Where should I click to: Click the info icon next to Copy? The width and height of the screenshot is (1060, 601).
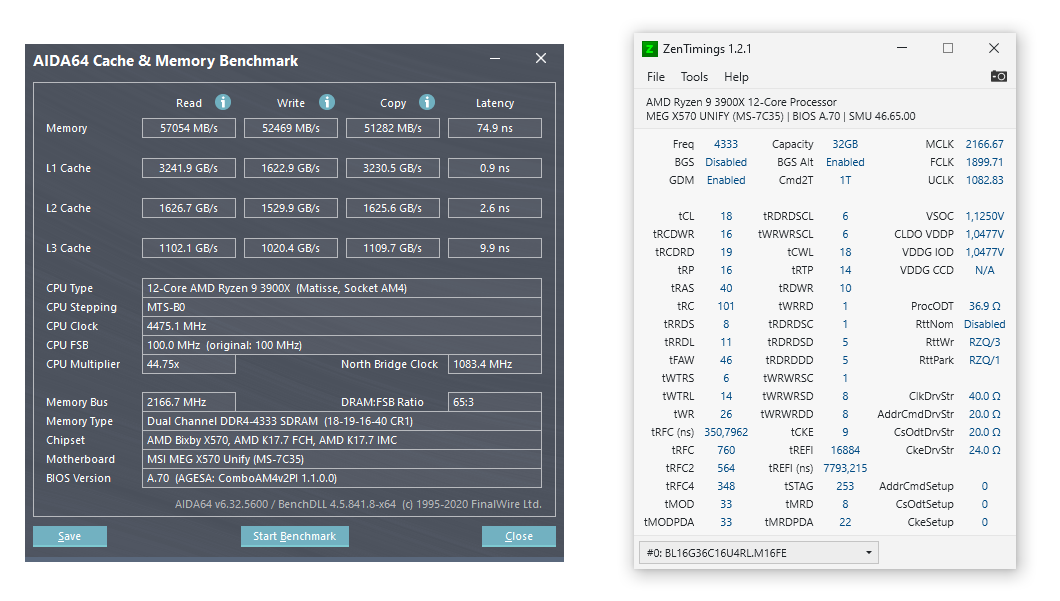[x=427, y=102]
